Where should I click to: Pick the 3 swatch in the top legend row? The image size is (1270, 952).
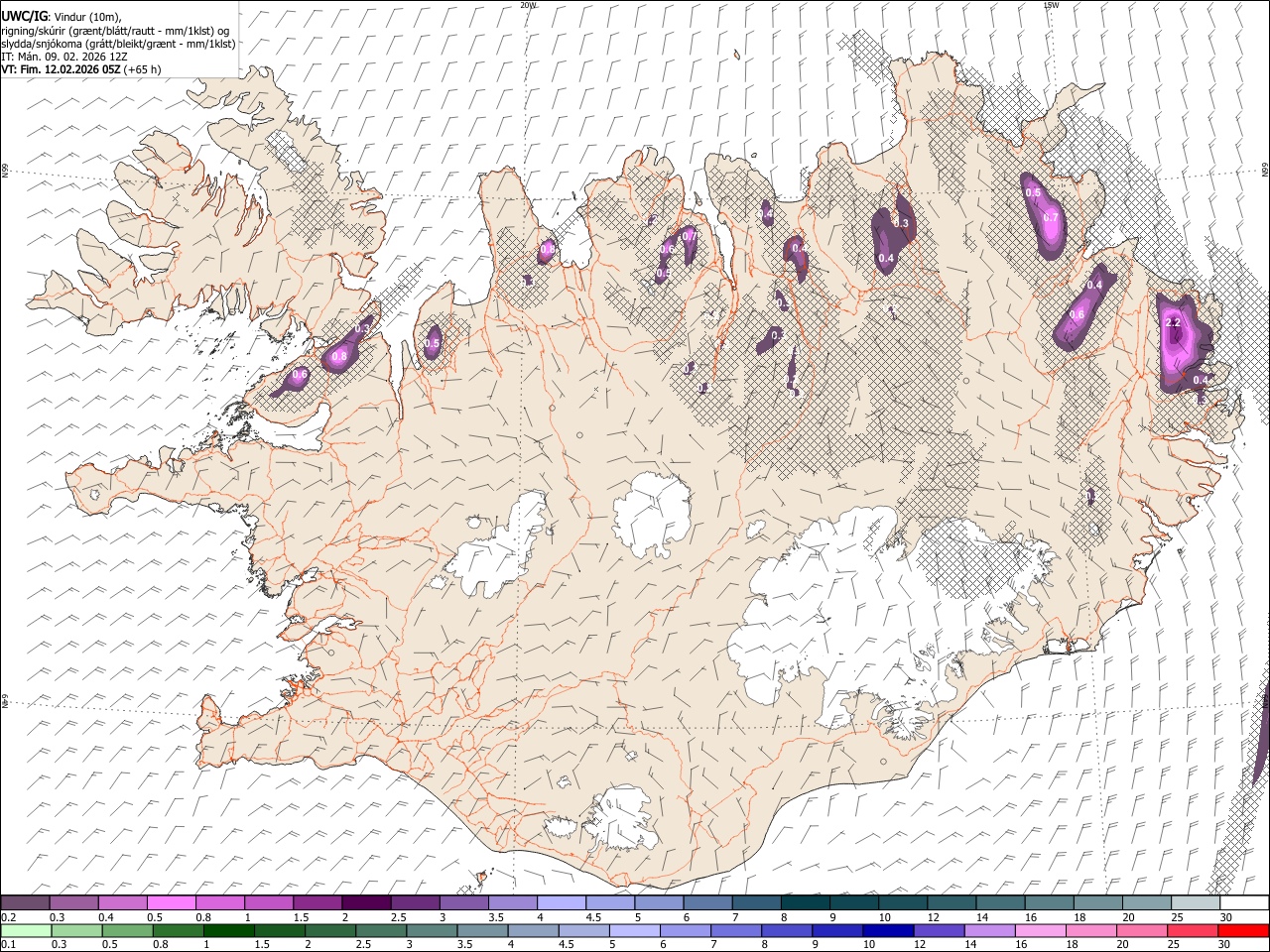tap(464, 903)
